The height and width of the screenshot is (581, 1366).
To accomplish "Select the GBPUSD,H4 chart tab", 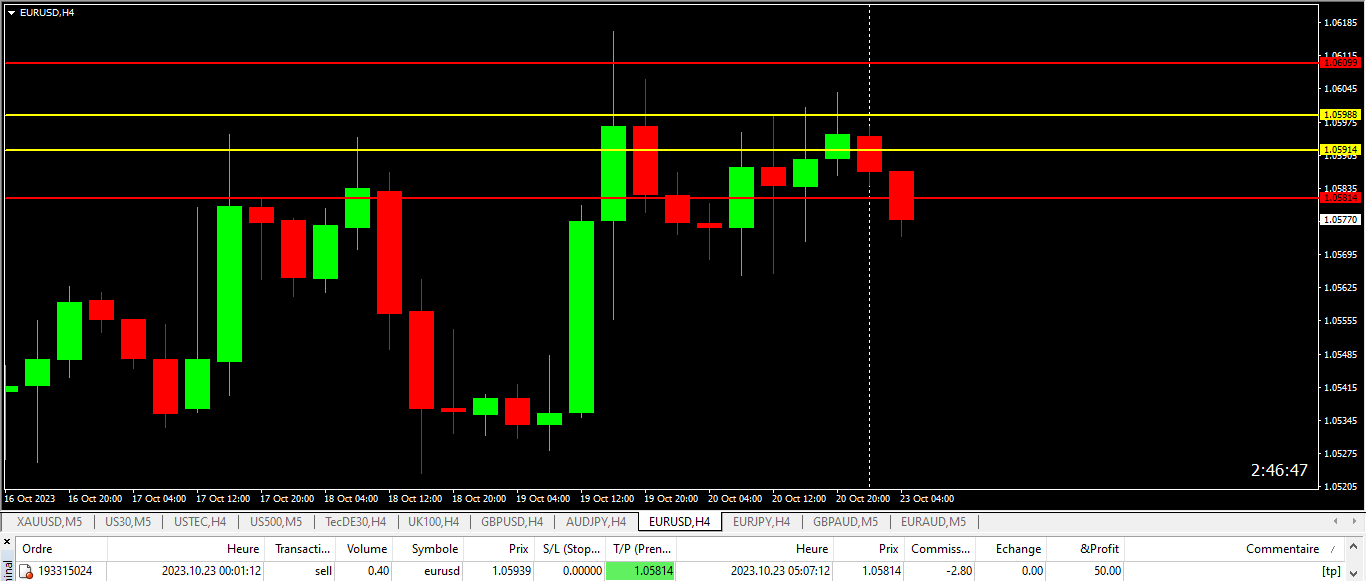I will [x=512, y=521].
